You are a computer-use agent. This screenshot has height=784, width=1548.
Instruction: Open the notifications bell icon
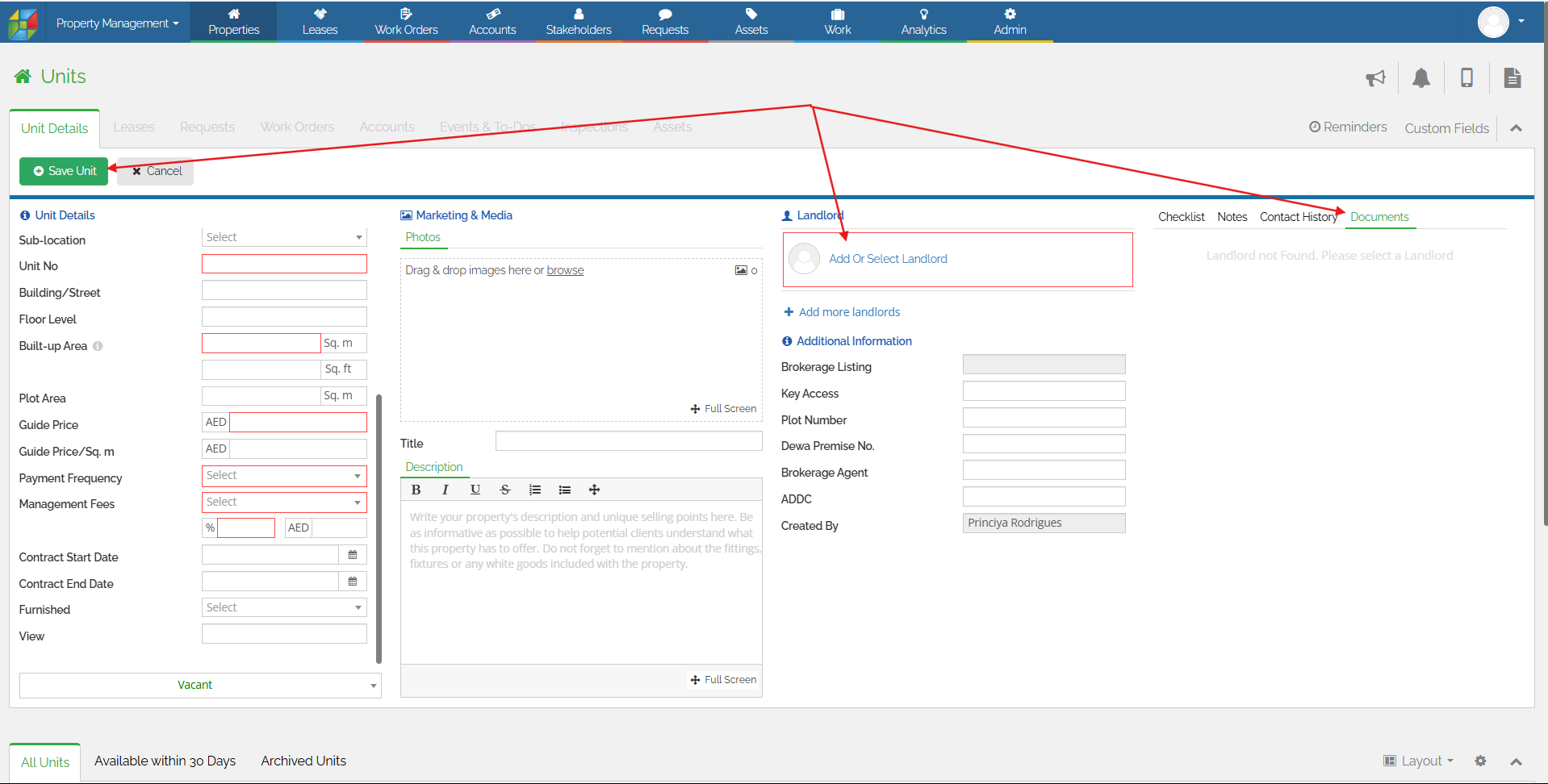tap(1420, 77)
